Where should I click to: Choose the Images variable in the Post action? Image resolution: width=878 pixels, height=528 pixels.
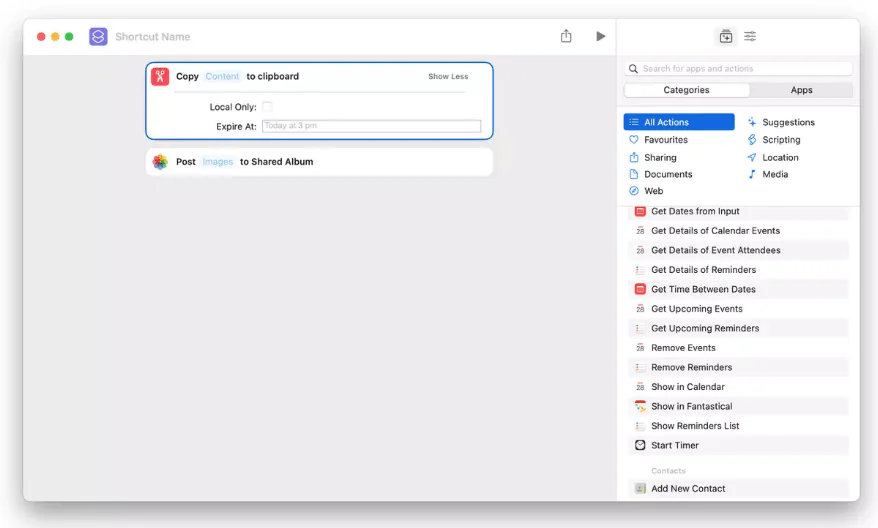point(217,162)
